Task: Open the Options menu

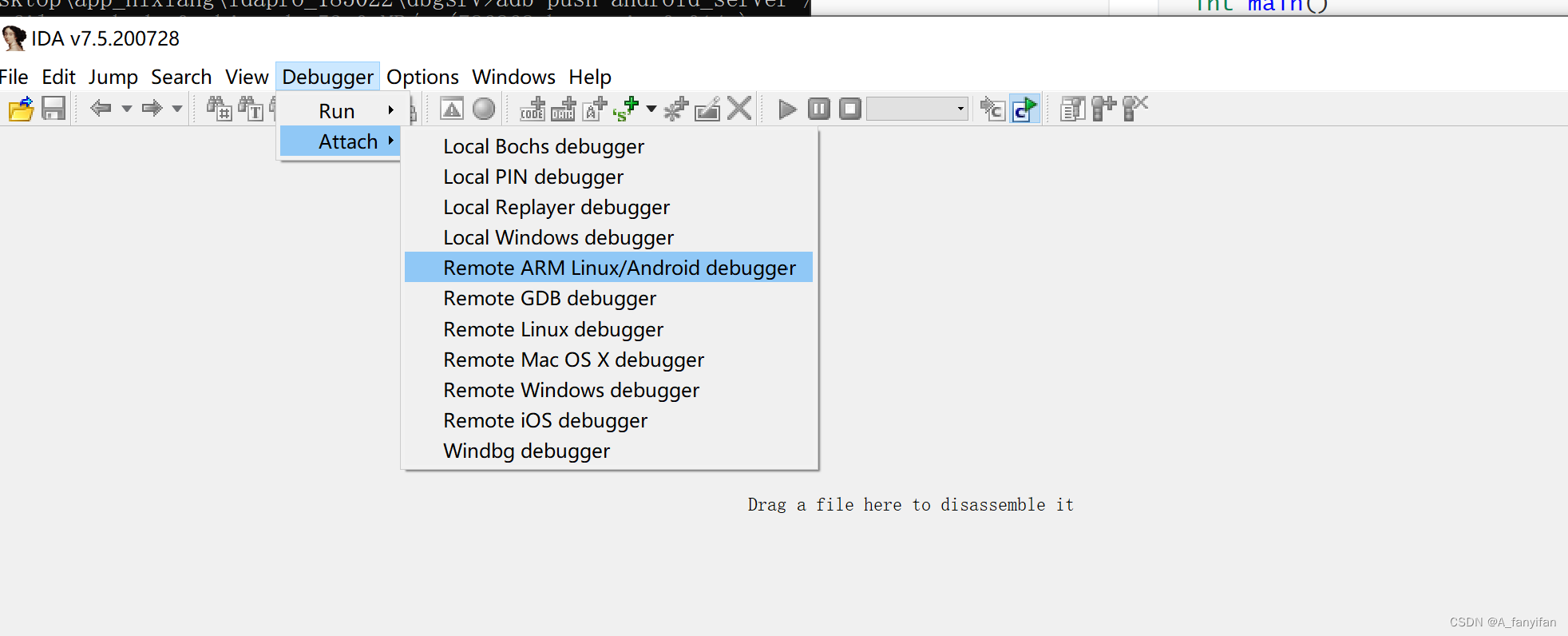Action: click(x=422, y=77)
